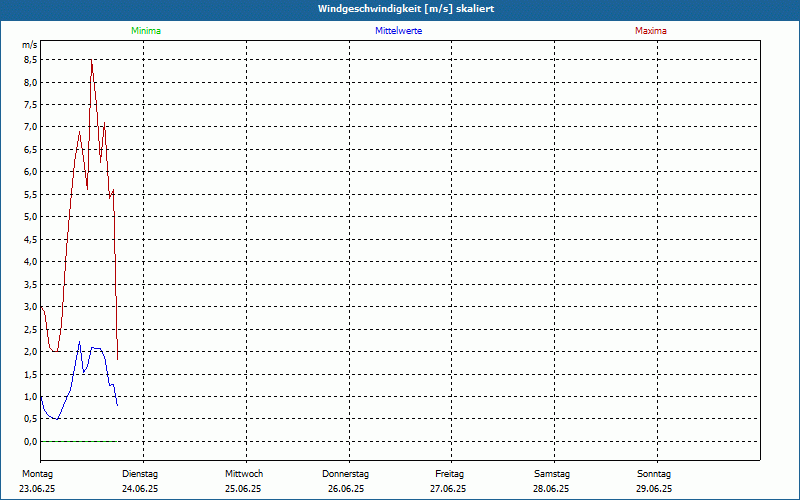This screenshot has height=500, width=800.
Task: Select the blue 'Mittelwerte' legend label
Action: [398, 31]
